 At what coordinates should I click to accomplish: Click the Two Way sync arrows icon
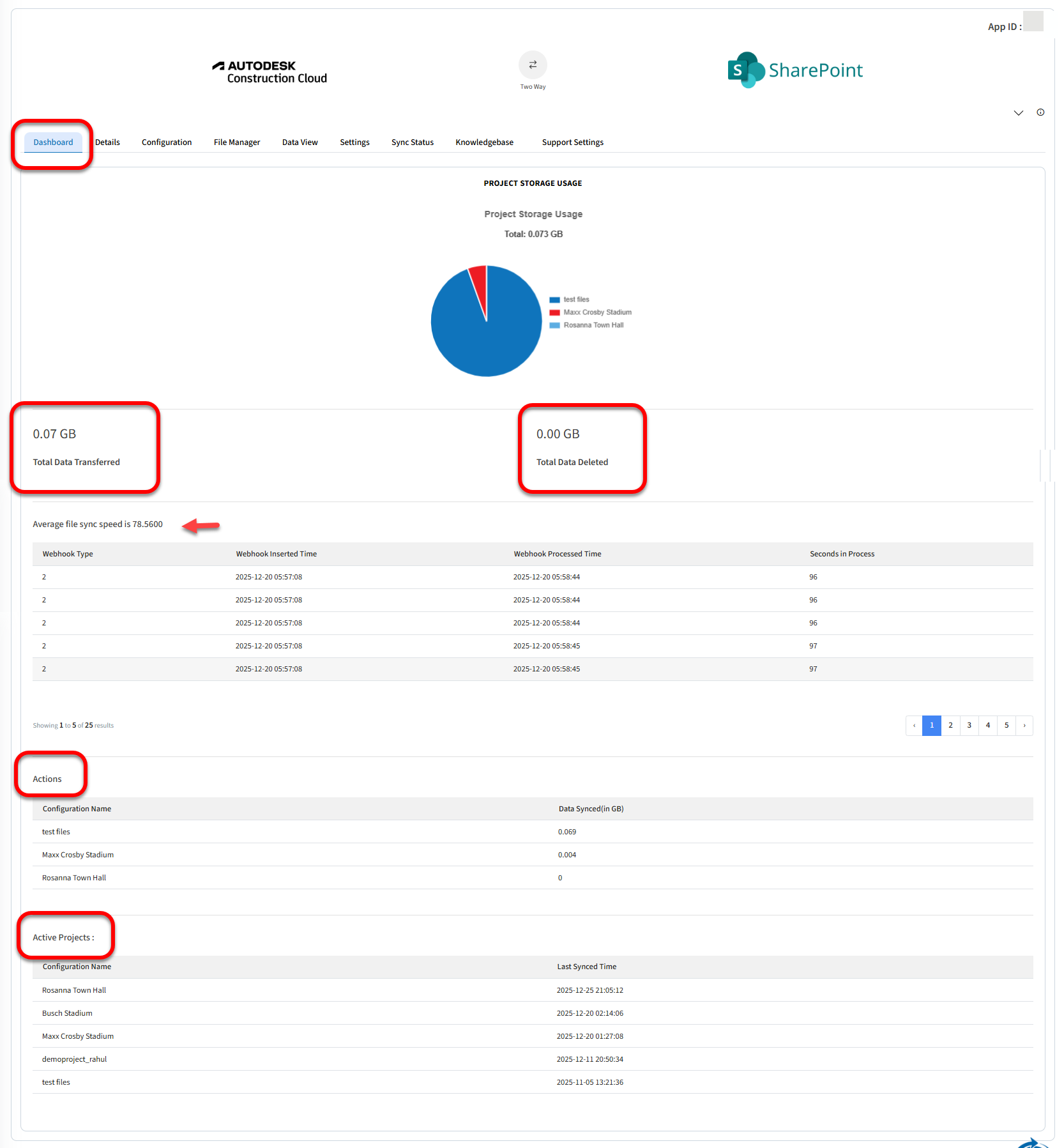tap(533, 65)
